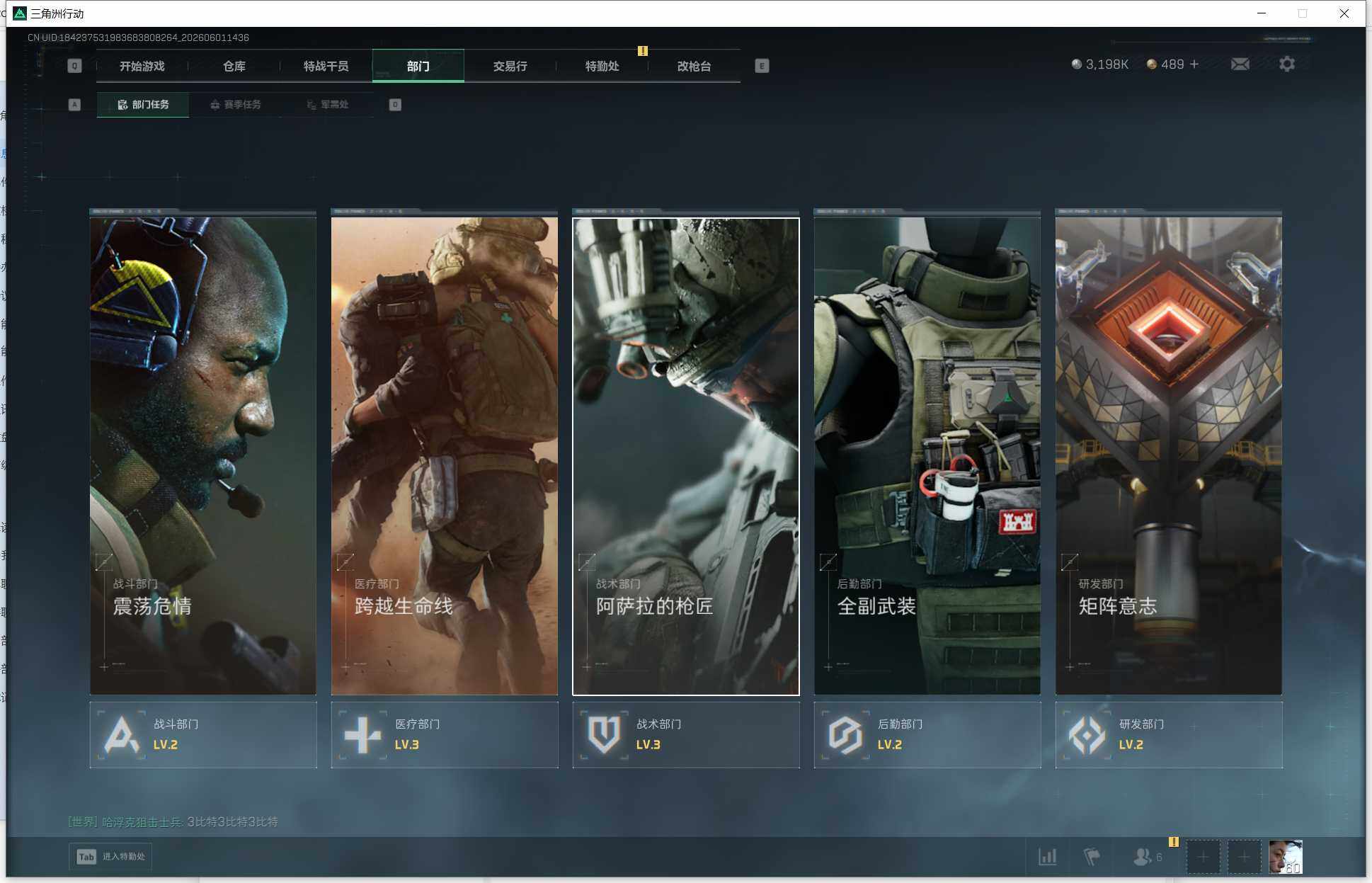
Task: Click the E key hint icon
Action: [x=762, y=66]
